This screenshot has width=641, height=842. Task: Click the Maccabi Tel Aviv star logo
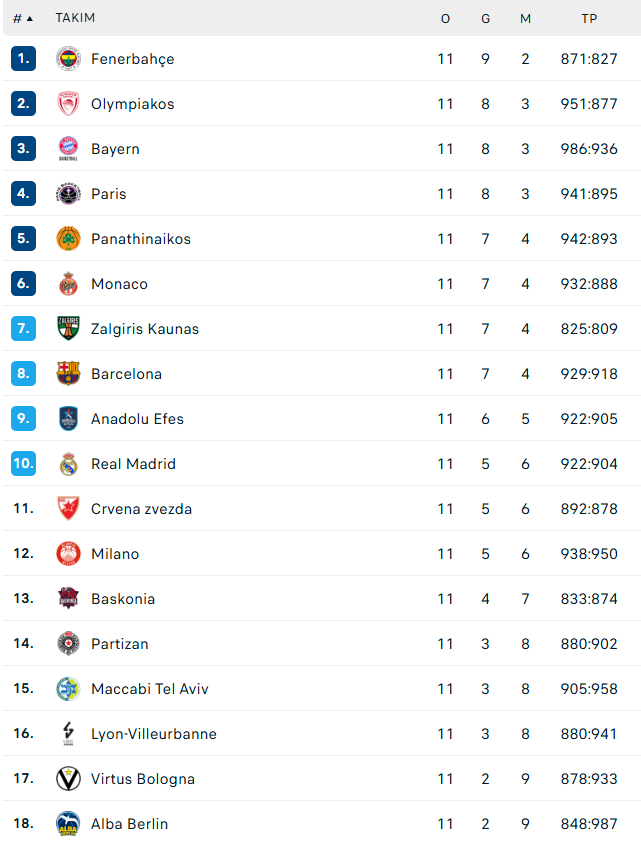(x=68, y=689)
